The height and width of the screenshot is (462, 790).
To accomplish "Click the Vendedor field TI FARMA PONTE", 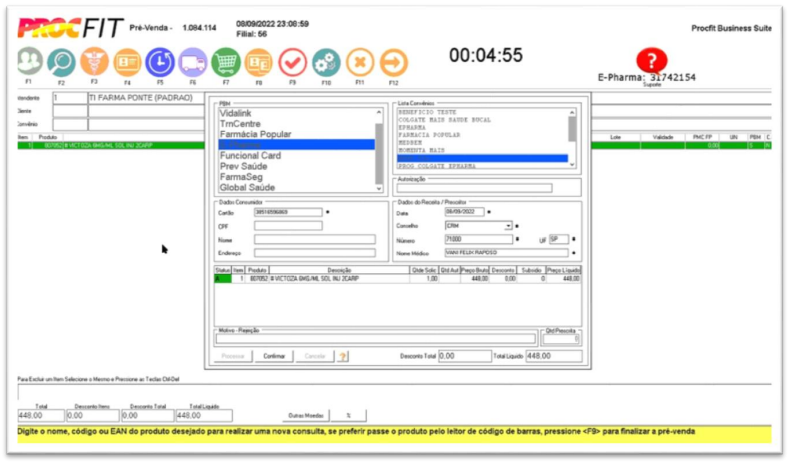I will pos(146,98).
